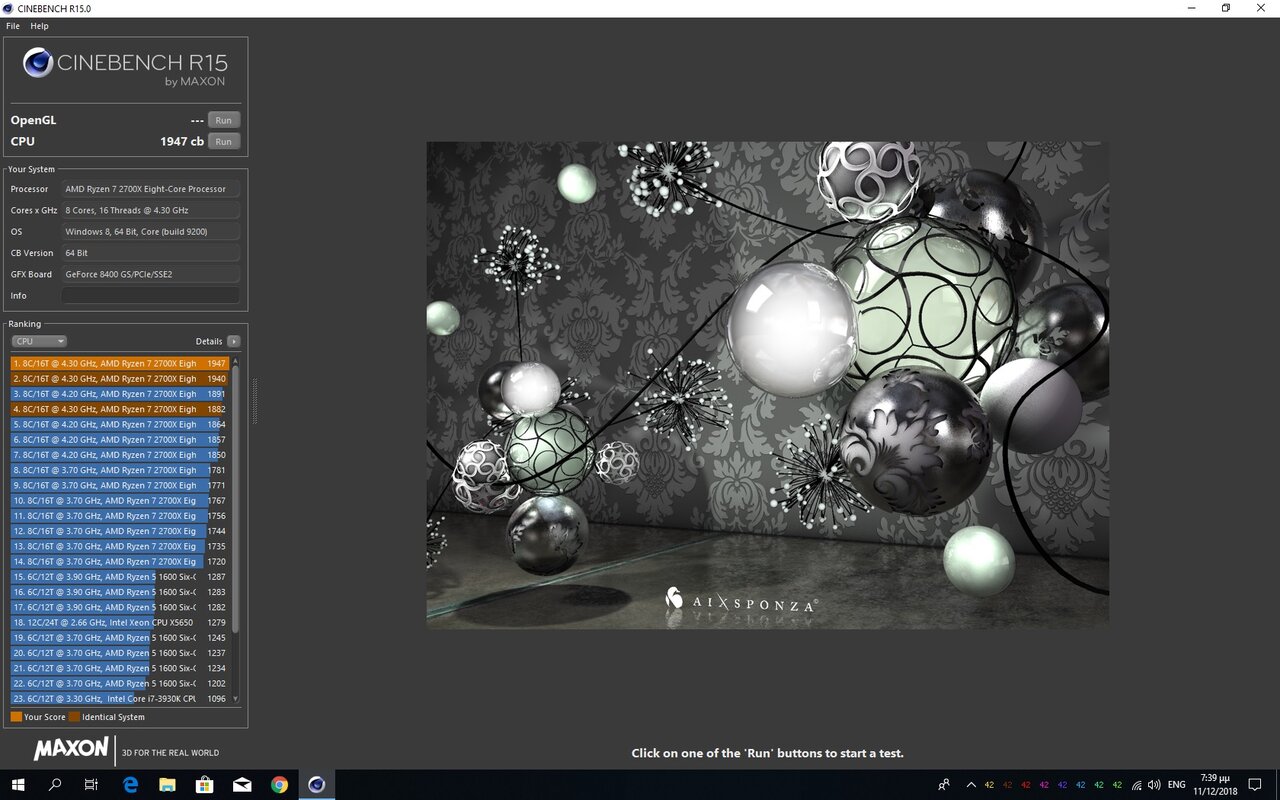Click the brown Identical System legend swatch

pyautogui.click(x=74, y=717)
